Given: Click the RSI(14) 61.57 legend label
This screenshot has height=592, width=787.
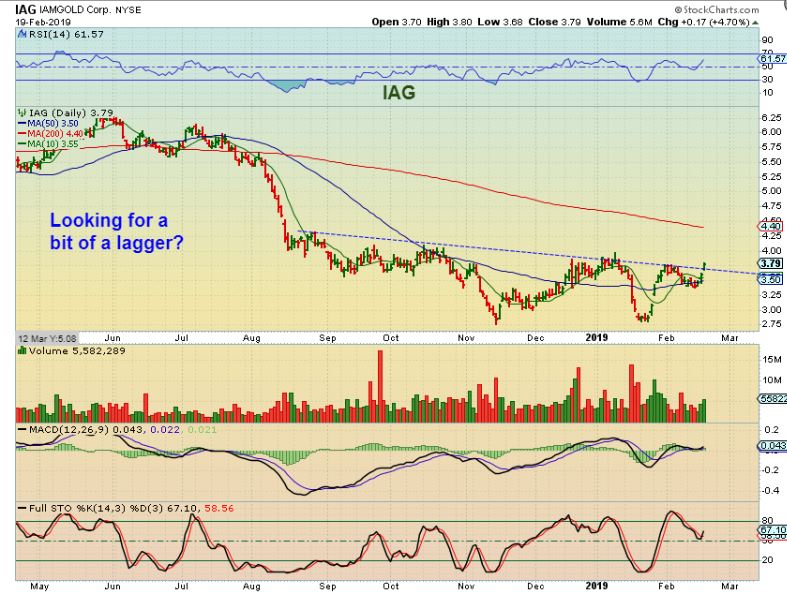Looking at the screenshot, I should (66, 35).
